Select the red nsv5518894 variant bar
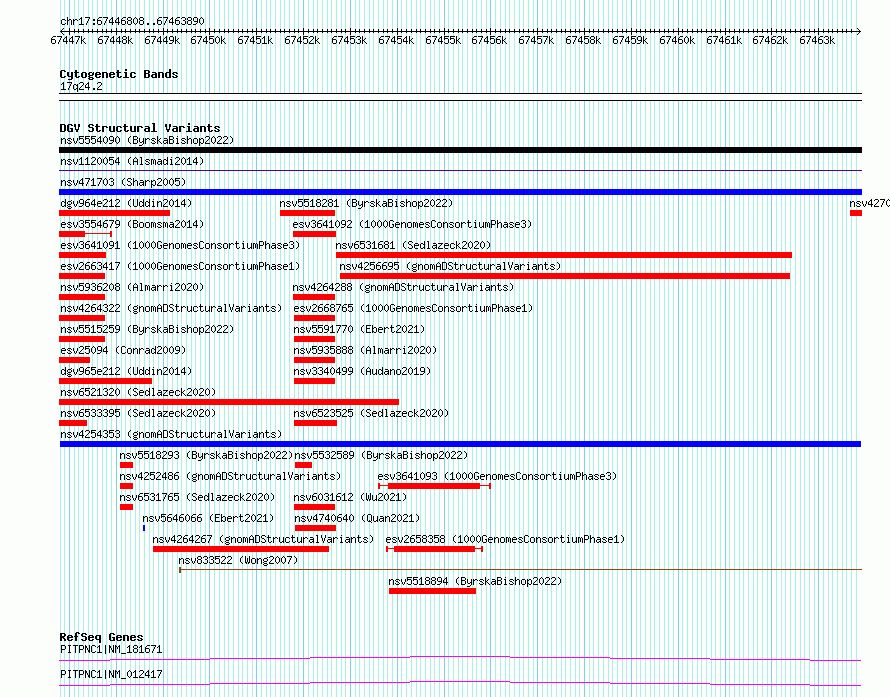Screen dimensions: 890x697 [433, 591]
